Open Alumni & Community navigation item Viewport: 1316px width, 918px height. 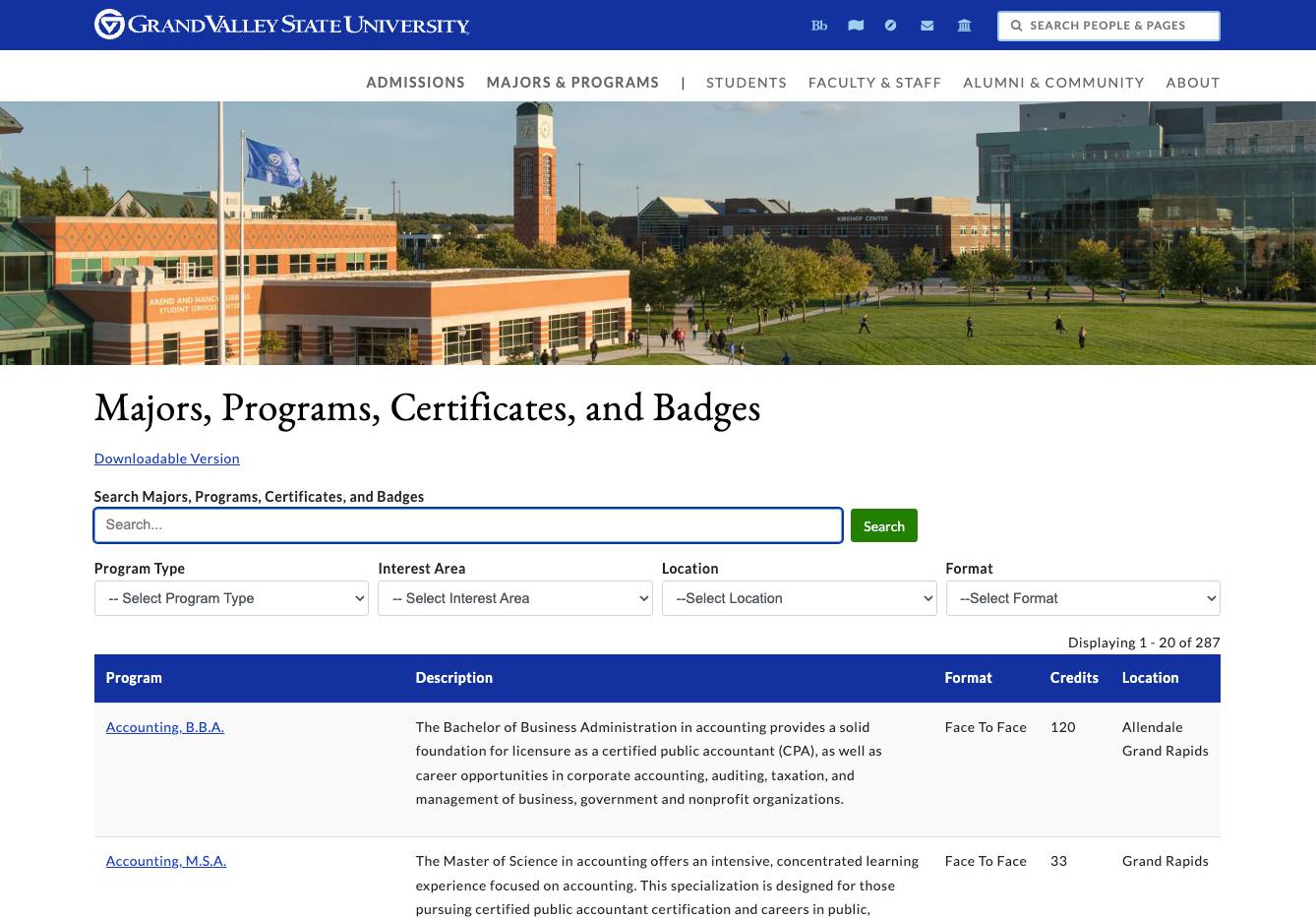pyautogui.click(x=1053, y=83)
